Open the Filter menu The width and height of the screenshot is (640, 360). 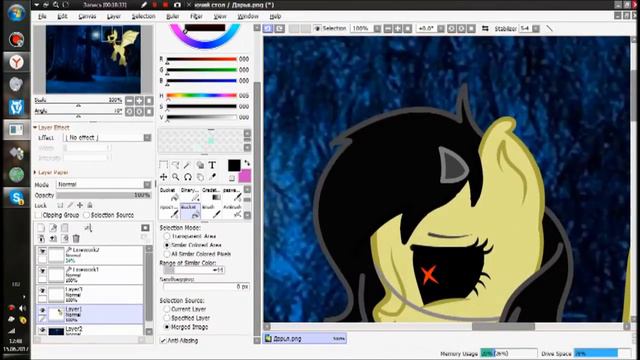(196, 16)
